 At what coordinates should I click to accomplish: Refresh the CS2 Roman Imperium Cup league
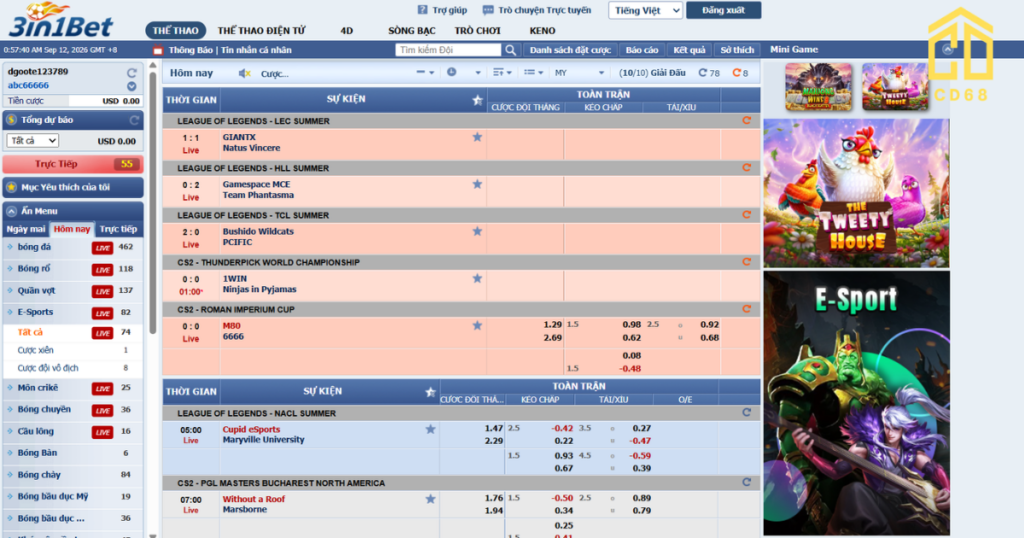coord(746,309)
